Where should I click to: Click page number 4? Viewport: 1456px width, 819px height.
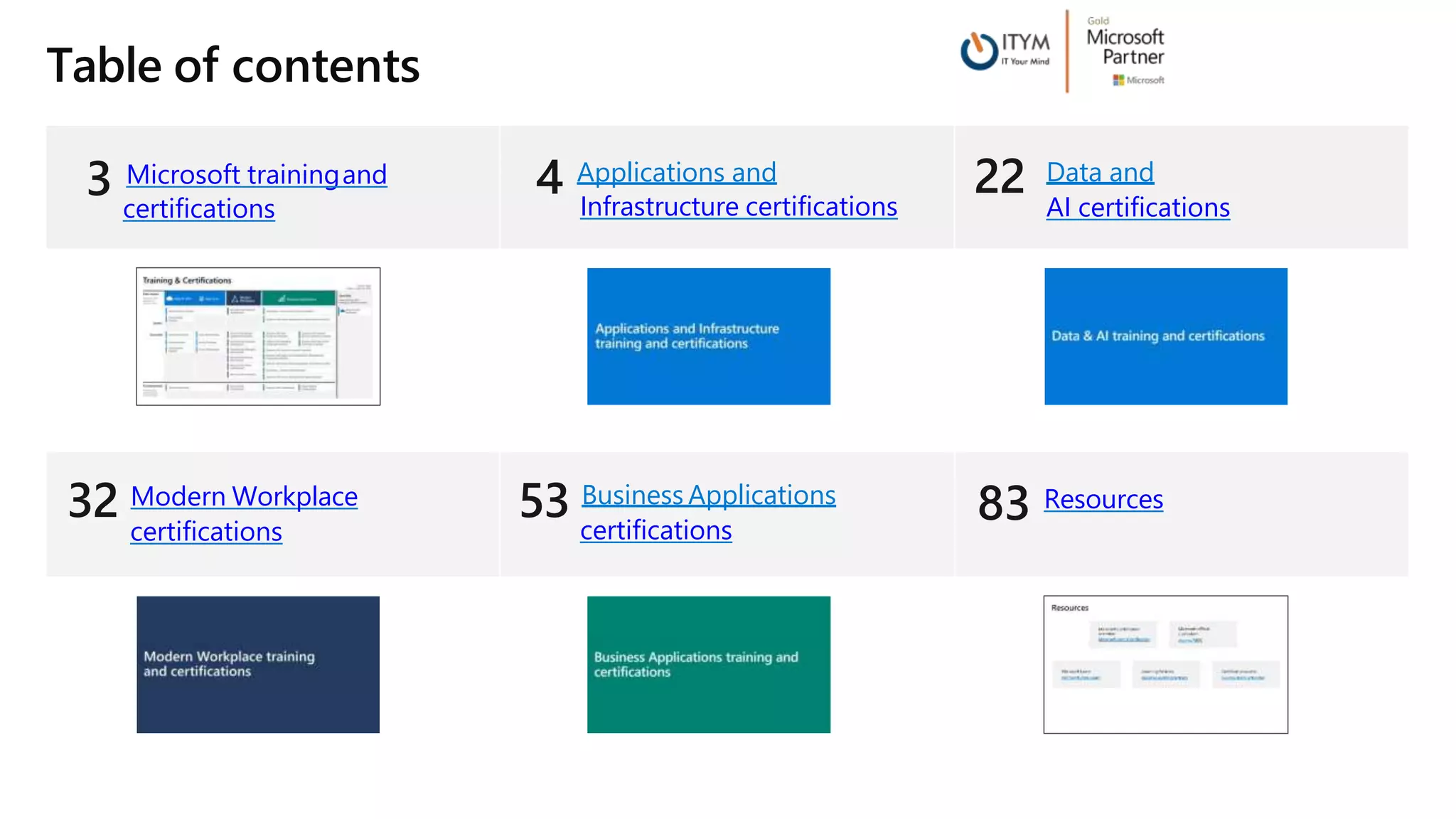[x=549, y=177]
